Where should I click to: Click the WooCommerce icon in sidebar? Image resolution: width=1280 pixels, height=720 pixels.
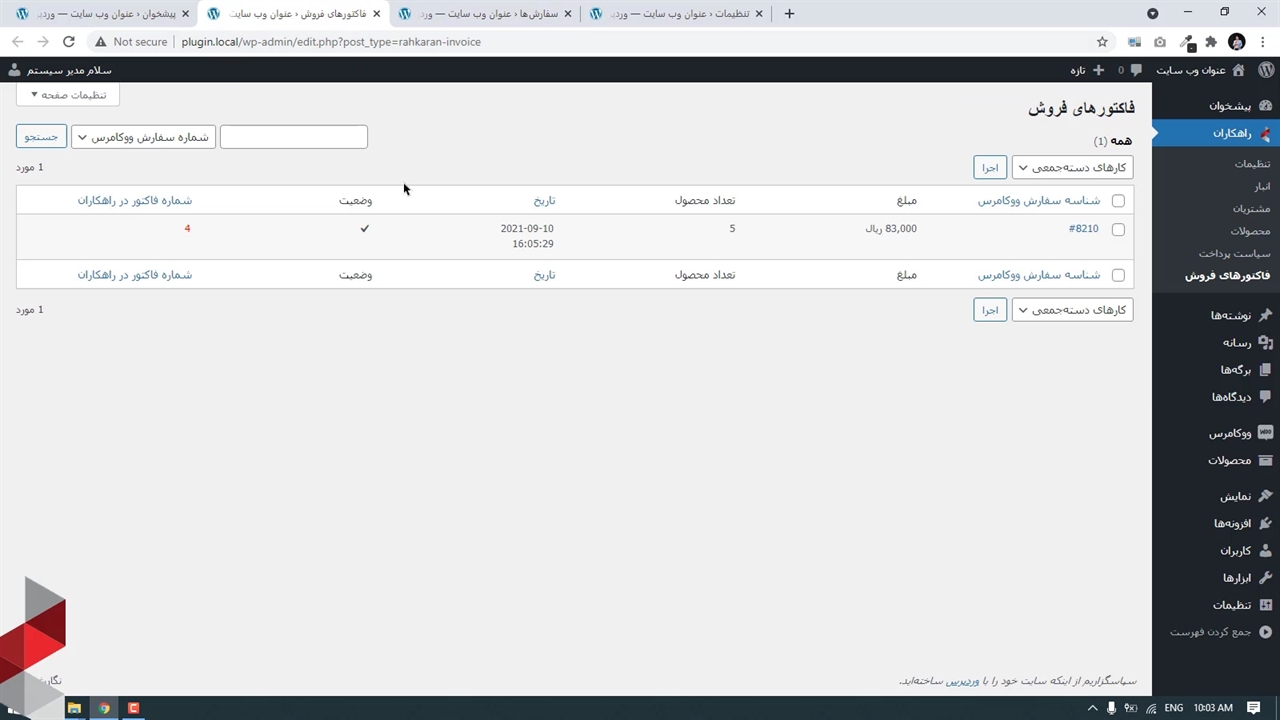pyautogui.click(x=1265, y=433)
